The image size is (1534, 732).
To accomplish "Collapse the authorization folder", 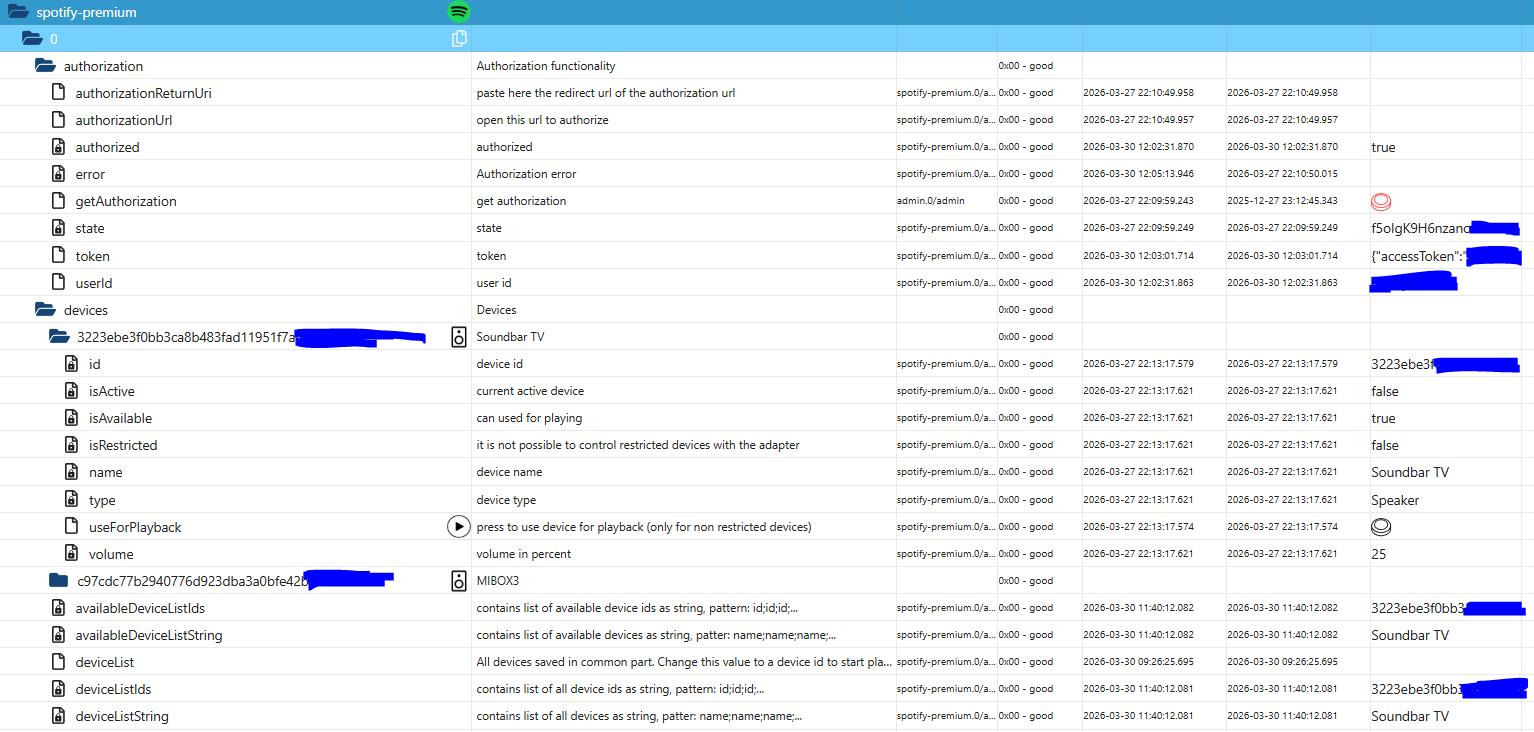I will click(44, 65).
